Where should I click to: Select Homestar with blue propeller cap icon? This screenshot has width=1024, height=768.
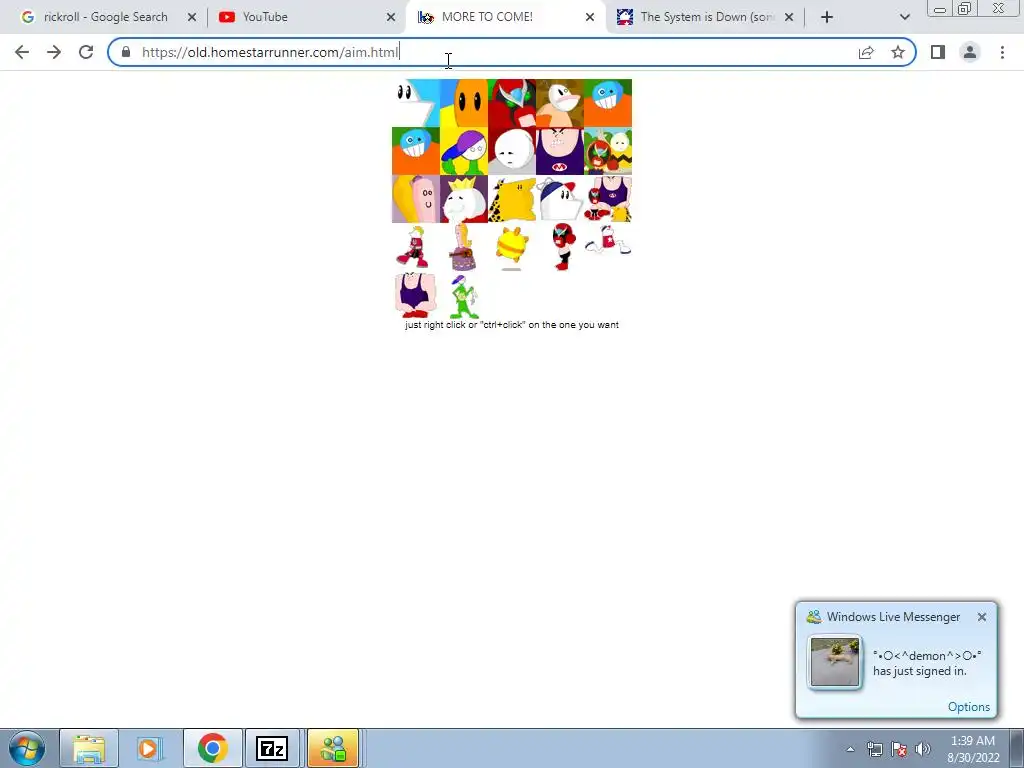point(560,199)
